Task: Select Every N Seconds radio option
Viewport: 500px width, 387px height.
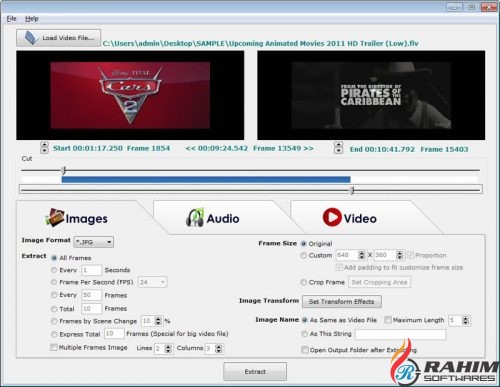Action: [54, 270]
